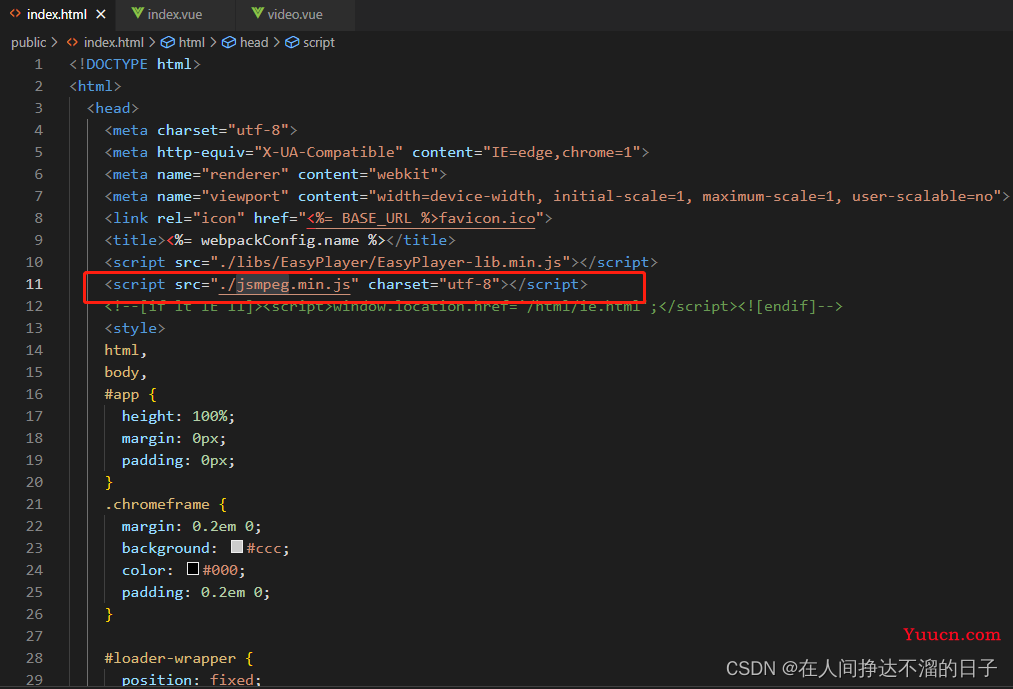
Task: Click the "webpackConfig.name" title text
Action: pos(280,240)
